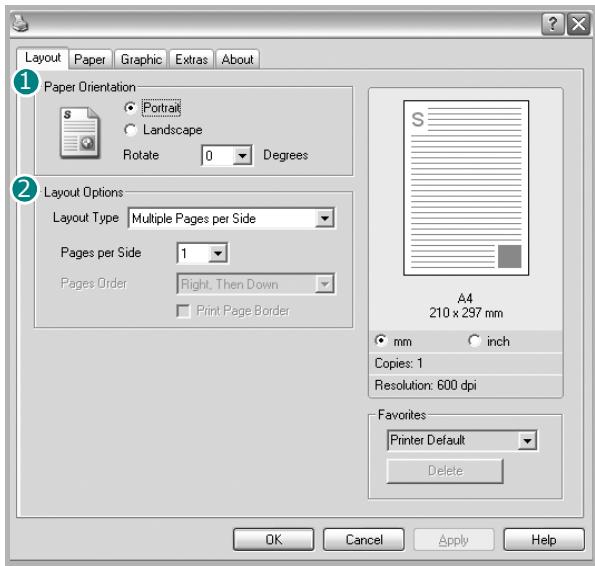
Task: Click the 'Rotate' label
Action: coord(141,155)
